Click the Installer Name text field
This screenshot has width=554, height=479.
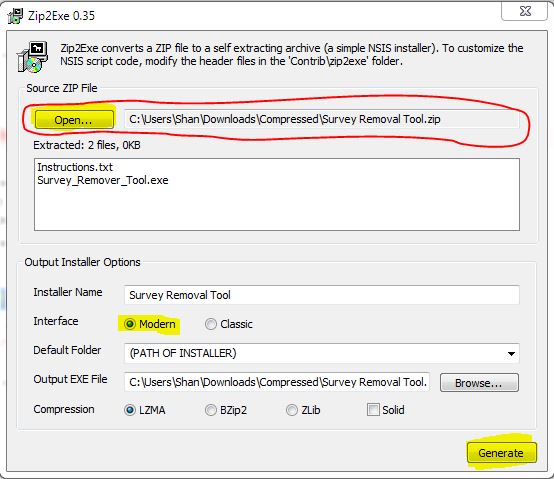point(322,295)
